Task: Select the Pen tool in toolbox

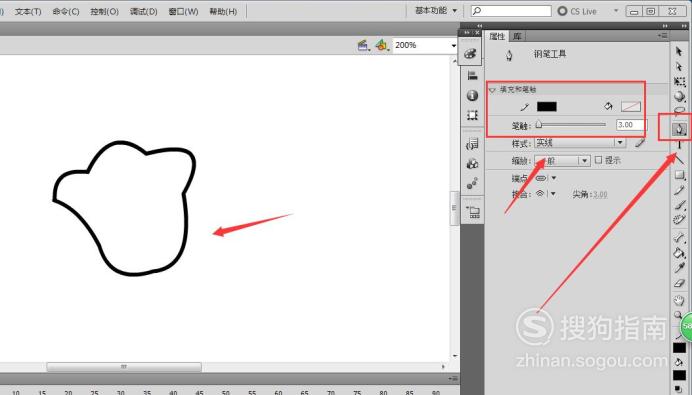Action: click(679, 129)
